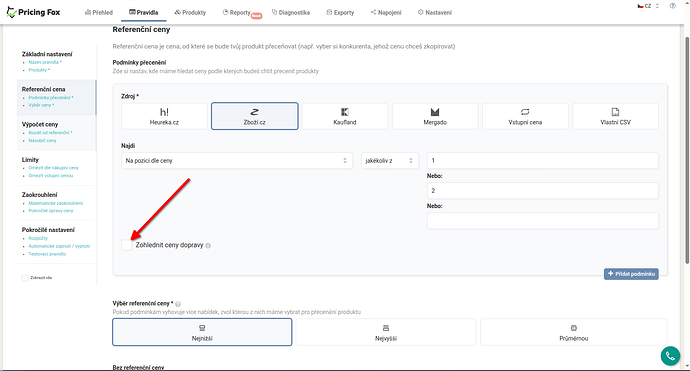Viewport: 690px width, 371px height.
Task: Select the Průměrnou reference price option
Action: pos(574,332)
